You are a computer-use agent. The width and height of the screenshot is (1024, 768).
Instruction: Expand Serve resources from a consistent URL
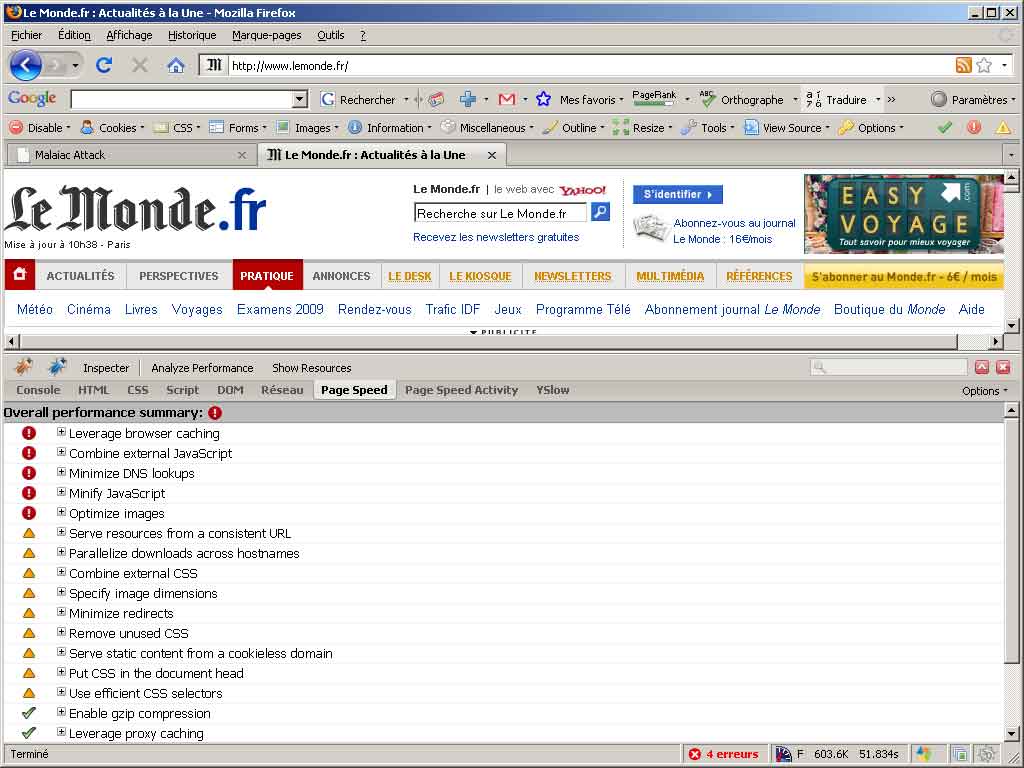[x=61, y=532]
